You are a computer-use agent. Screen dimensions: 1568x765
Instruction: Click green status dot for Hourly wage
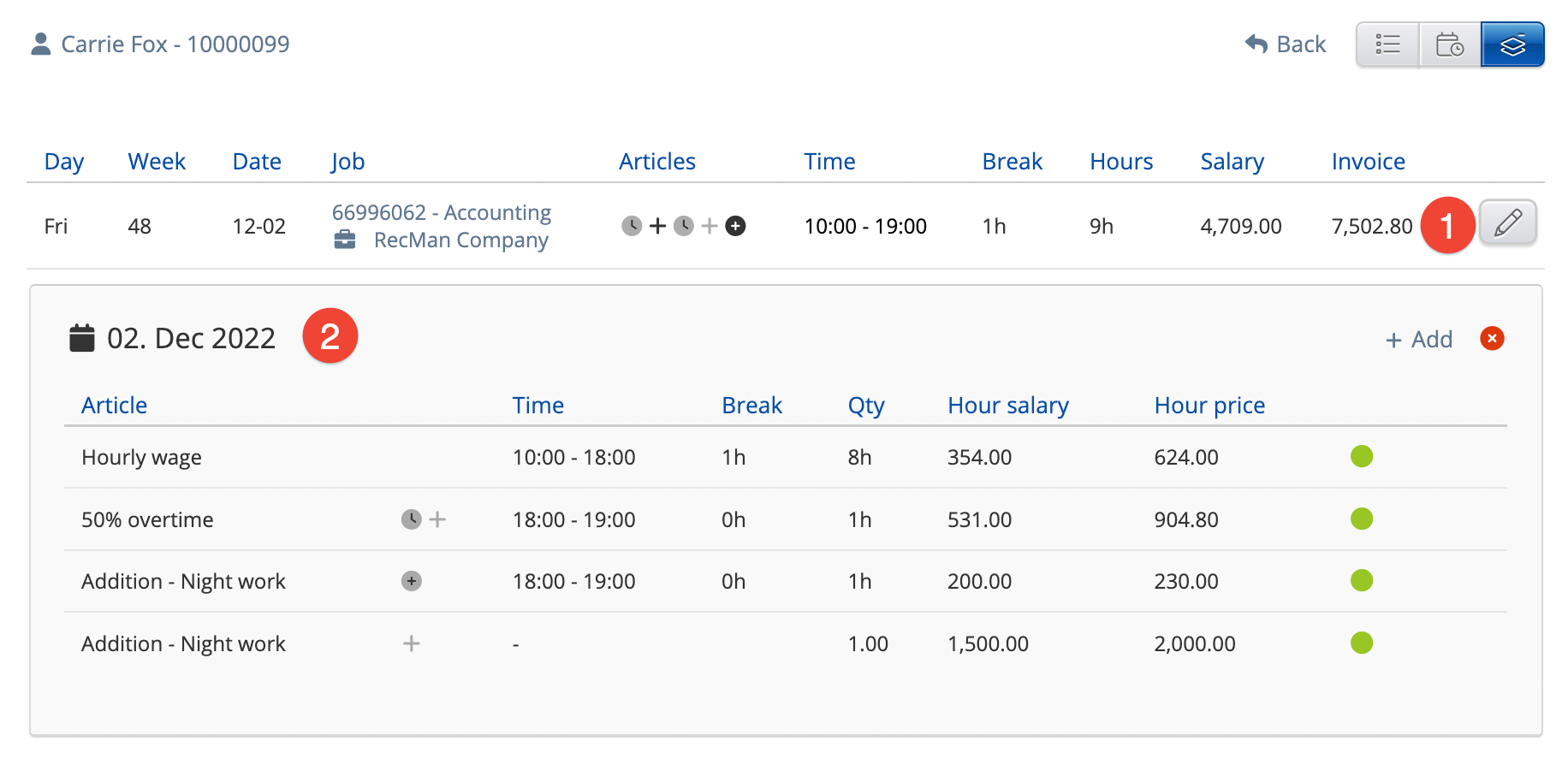click(x=1361, y=457)
